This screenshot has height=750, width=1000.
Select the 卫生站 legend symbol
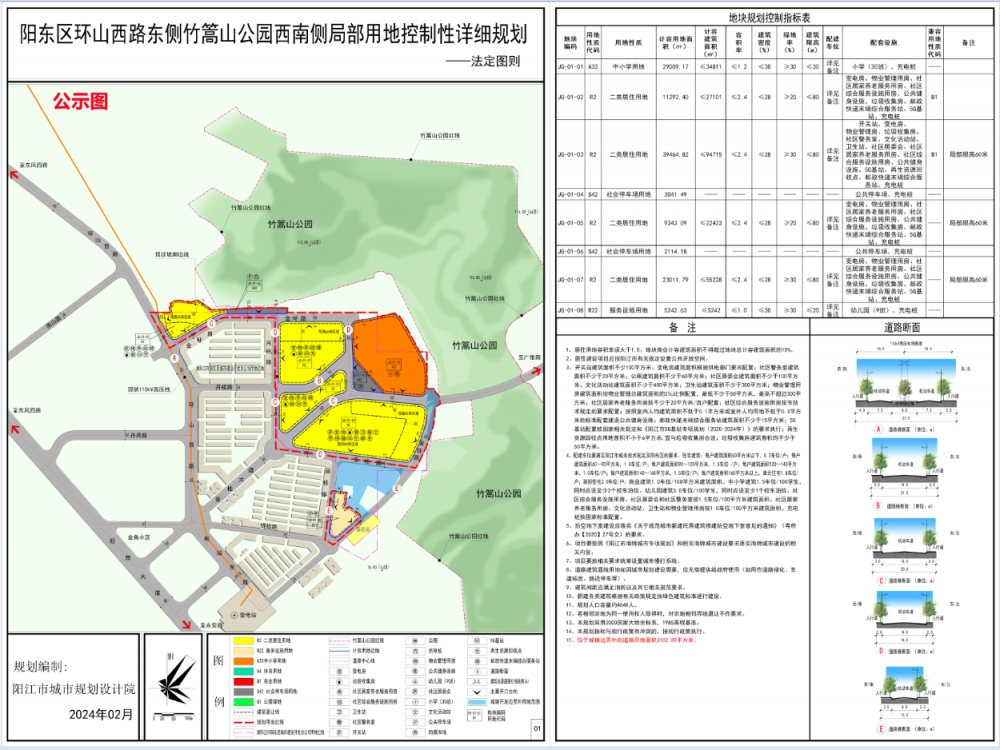tap(339, 712)
